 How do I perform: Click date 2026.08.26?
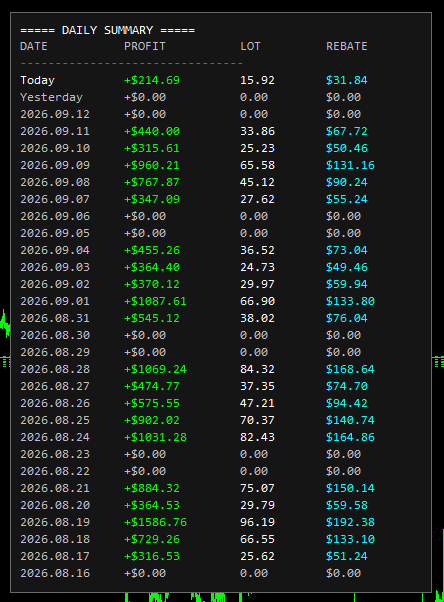(x=55, y=403)
